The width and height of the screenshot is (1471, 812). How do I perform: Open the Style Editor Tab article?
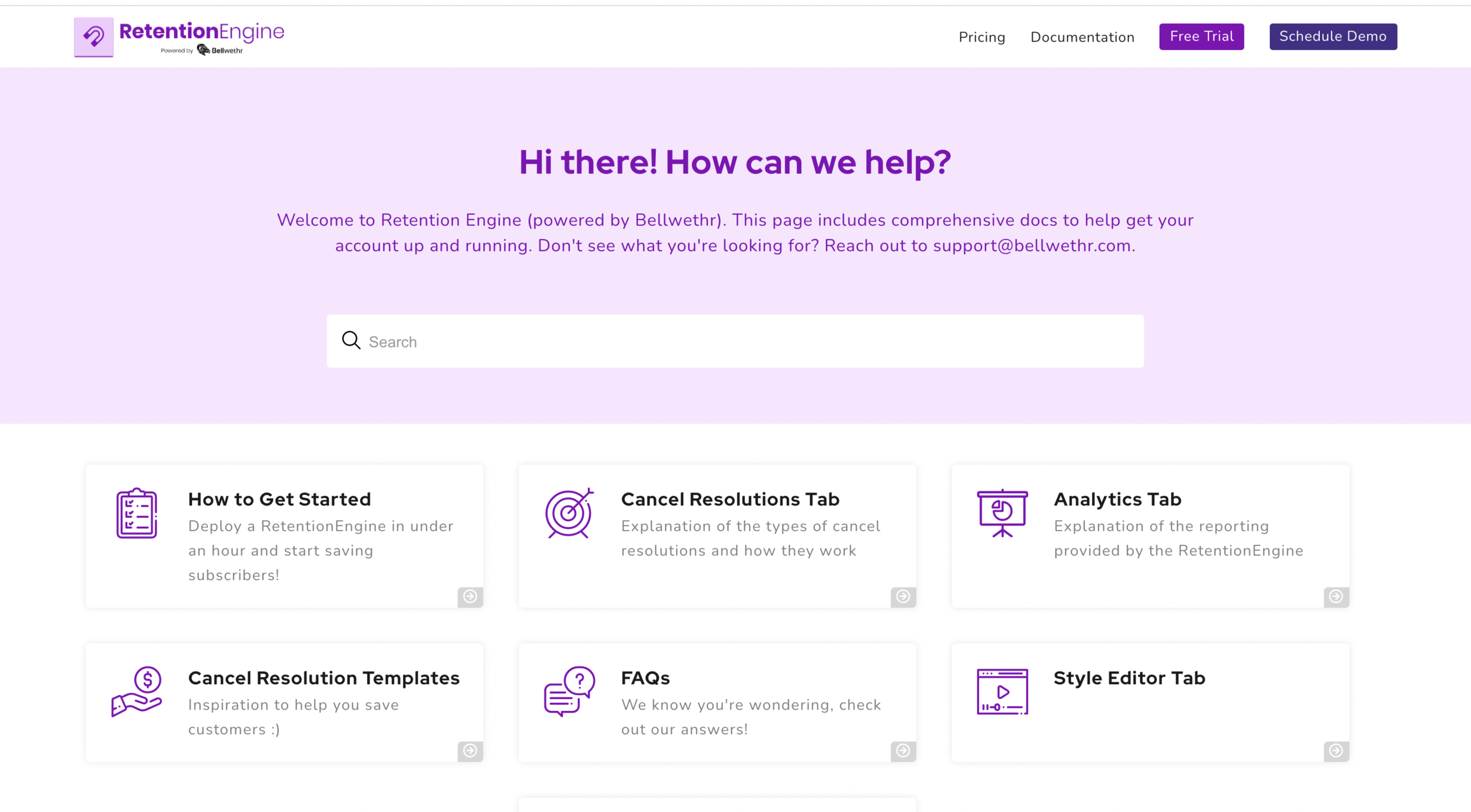[x=1129, y=678]
